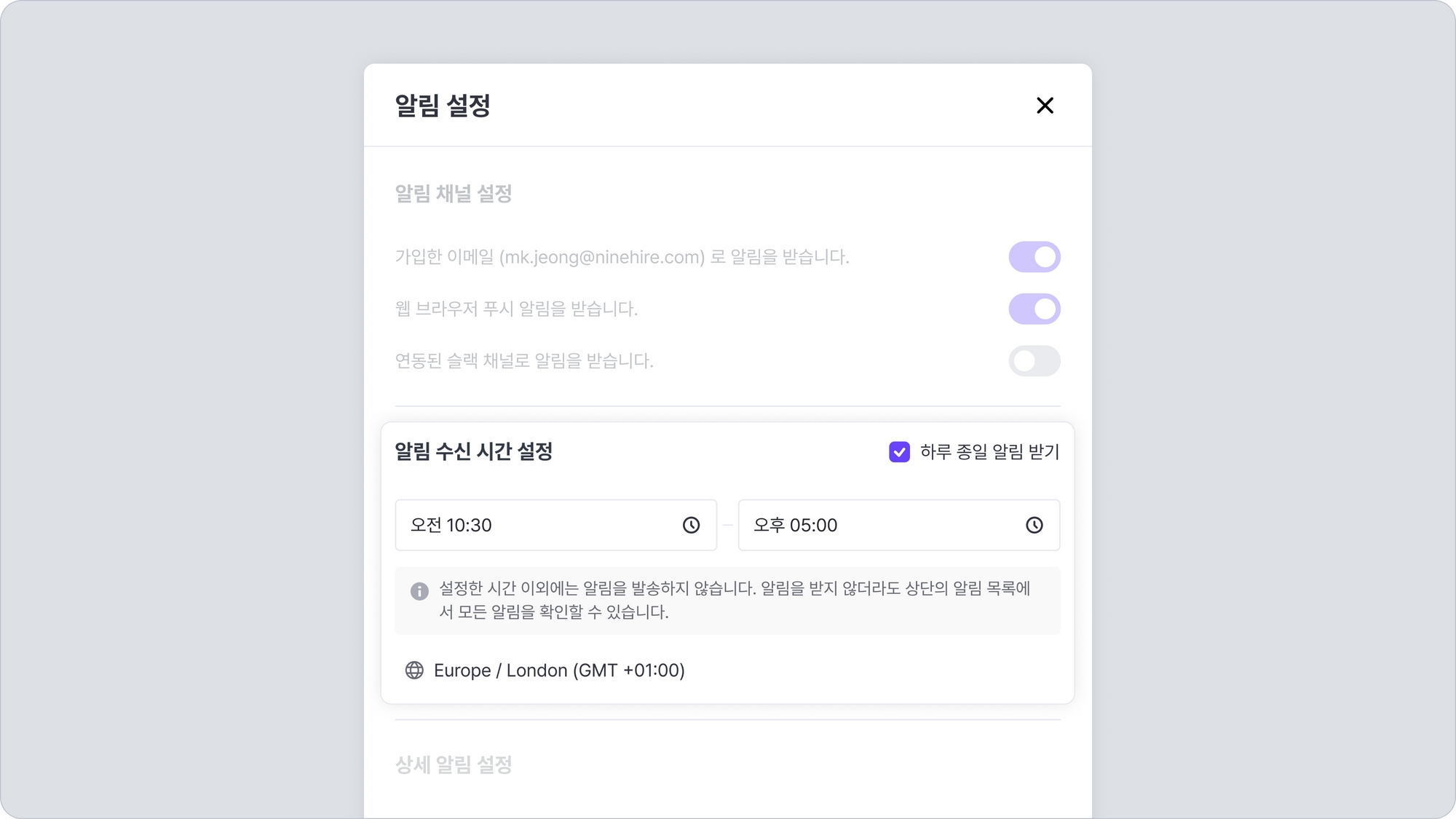This screenshot has width=1456, height=819.
Task: Click the 웹 브라우저 푸시 알림 label text
Action: pyautogui.click(x=516, y=309)
